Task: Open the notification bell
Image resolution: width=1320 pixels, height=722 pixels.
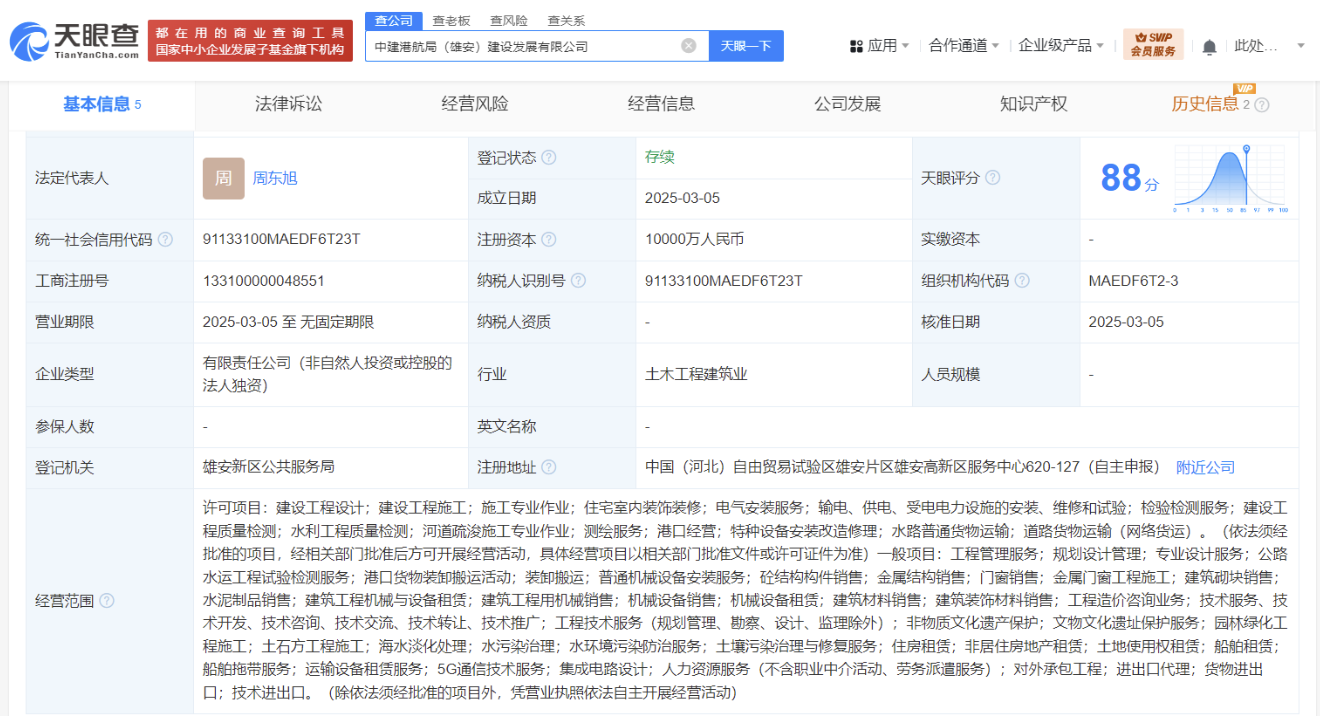Action: click(x=1209, y=46)
